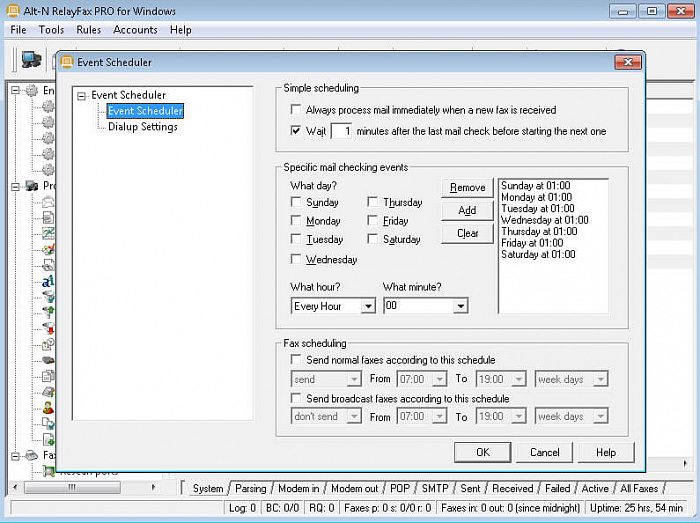This screenshot has height=523, width=700.
Task: Switch to the Failed tab
Action: 558,489
